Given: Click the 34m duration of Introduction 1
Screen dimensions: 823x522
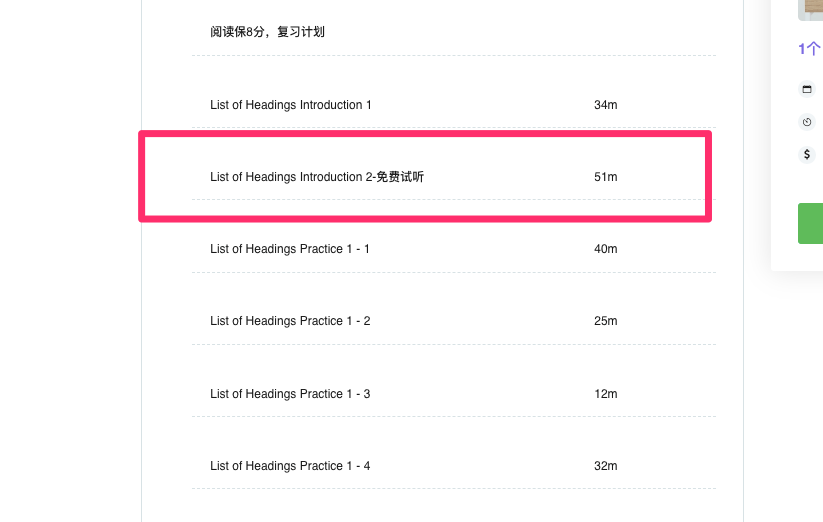Looking at the screenshot, I should click(605, 105).
